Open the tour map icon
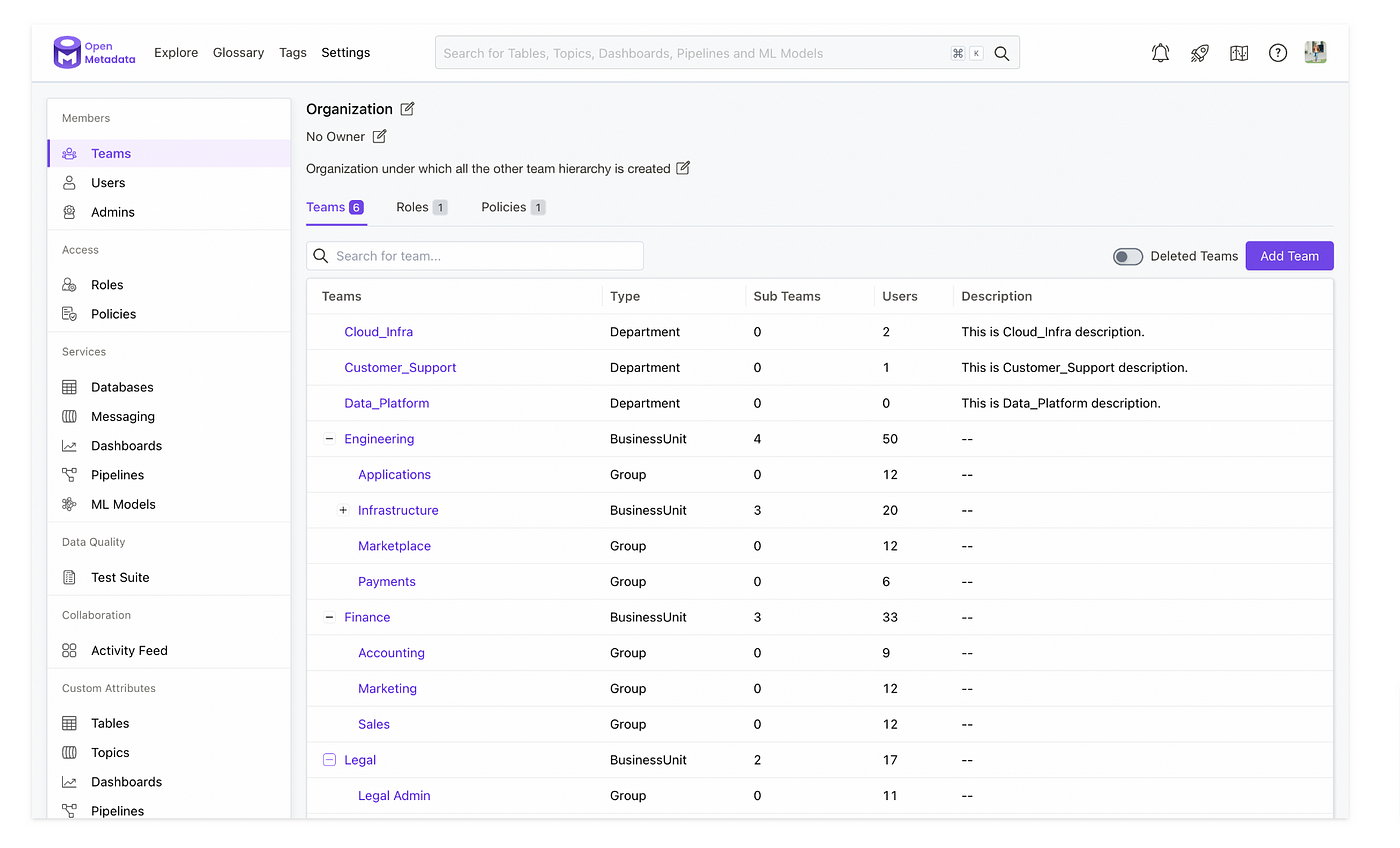Screen dimensions: 1400x848 [x=1239, y=53]
